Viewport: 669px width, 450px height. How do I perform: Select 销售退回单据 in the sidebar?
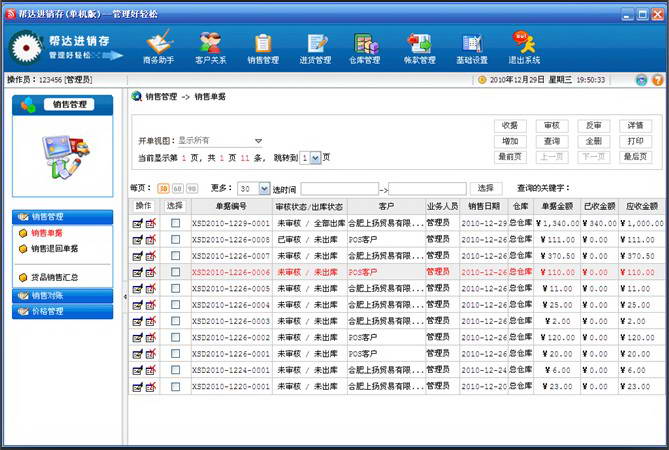pos(54,249)
